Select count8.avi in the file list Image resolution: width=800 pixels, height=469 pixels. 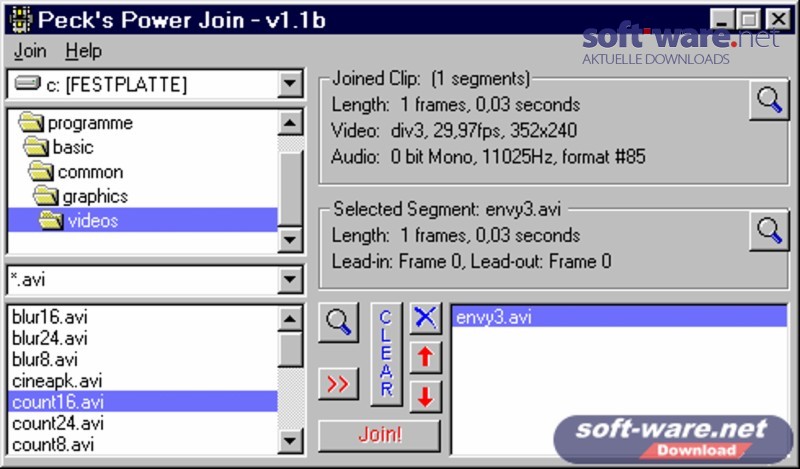tap(143, 445)
